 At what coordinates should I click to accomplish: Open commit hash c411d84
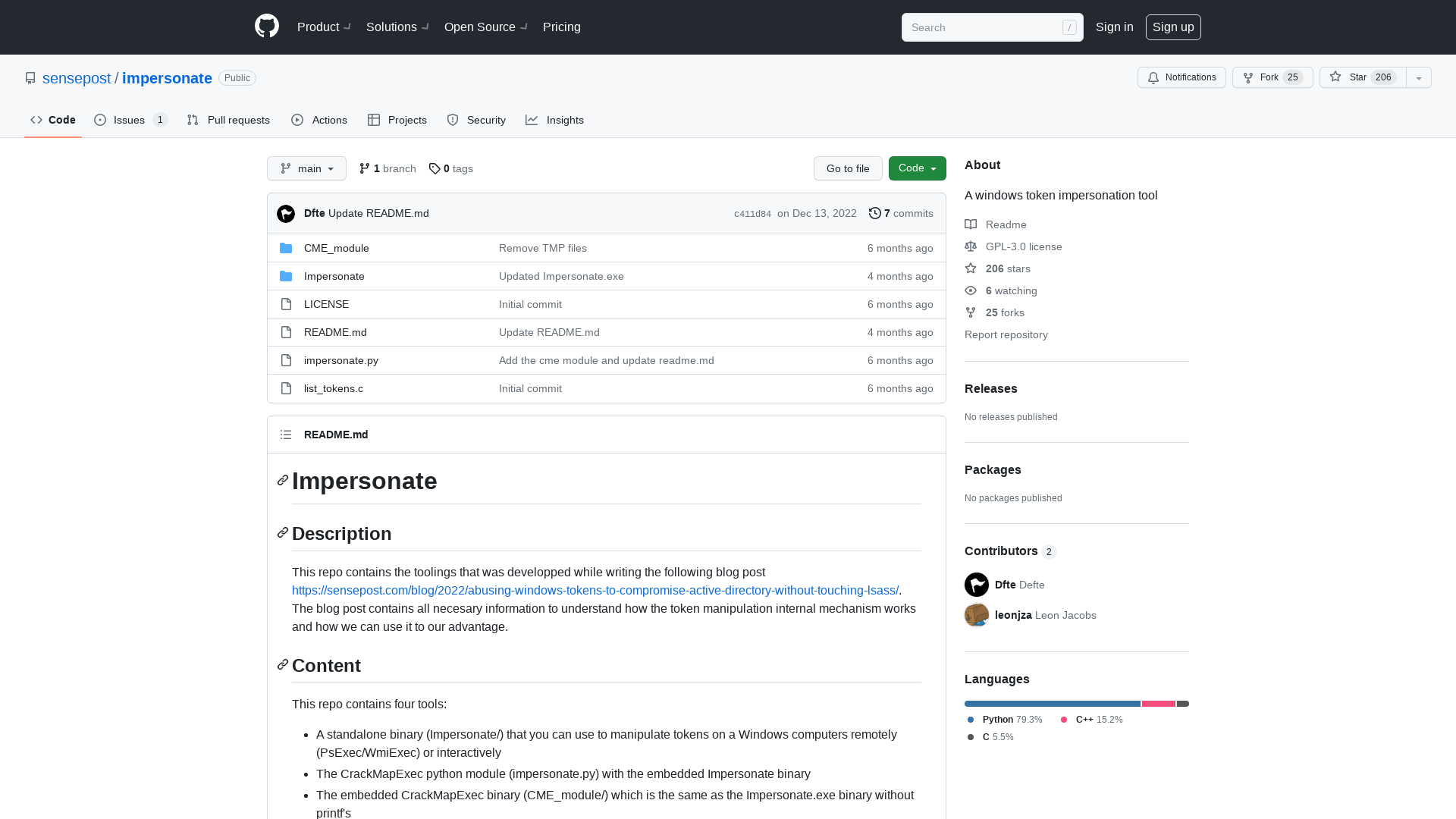point(752,214)
